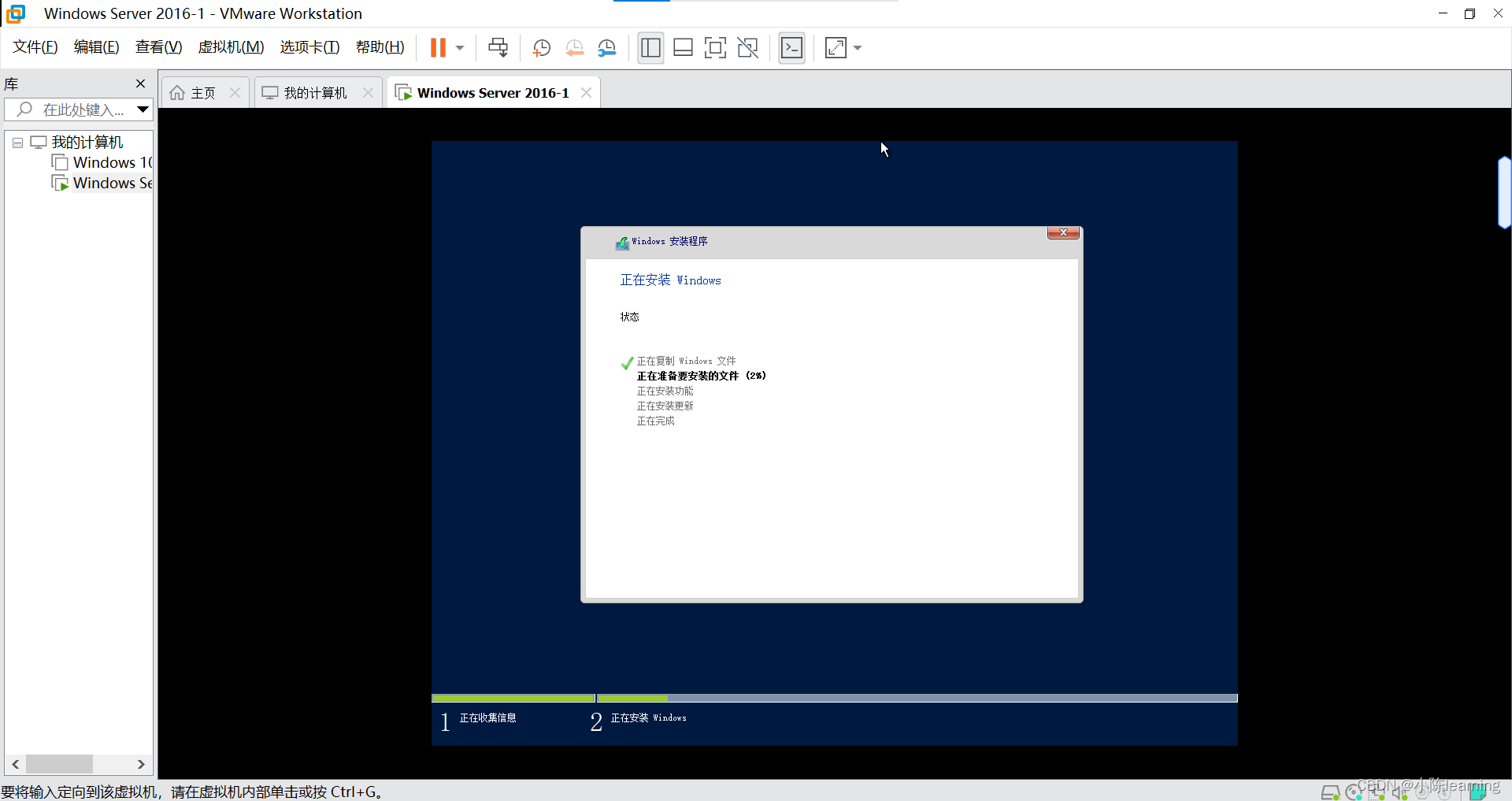Viewport: 1512px width, 801px height.
Task: Open the 查看(V) menu
Action: coord(158,47)
